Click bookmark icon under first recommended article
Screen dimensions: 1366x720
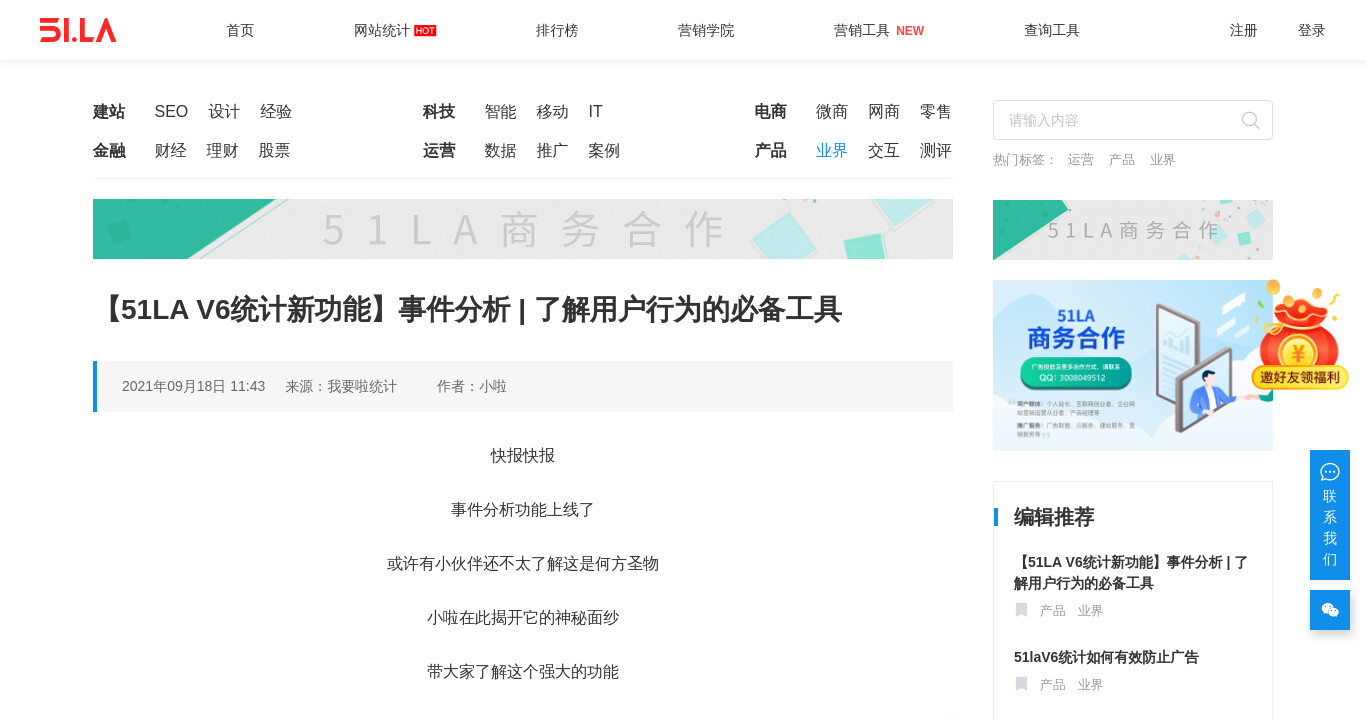coord(1021,610)
